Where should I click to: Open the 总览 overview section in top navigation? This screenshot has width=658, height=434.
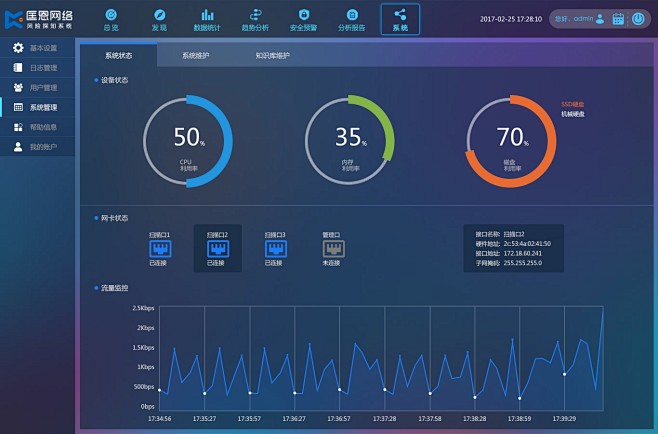pos(111,20)
